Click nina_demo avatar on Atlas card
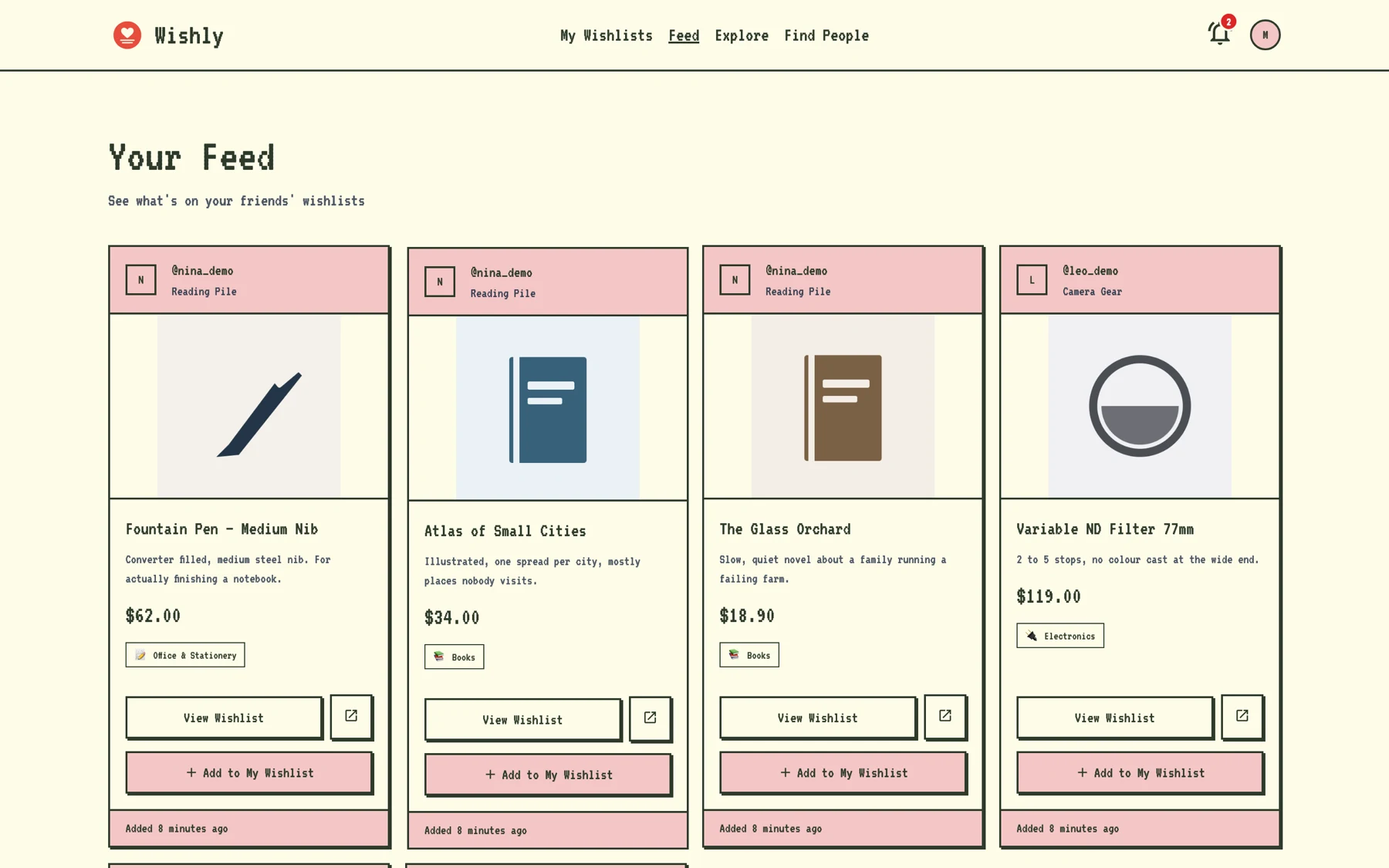Image resolution: width=1389 pixels, height=868 pixels. [440, 282]
